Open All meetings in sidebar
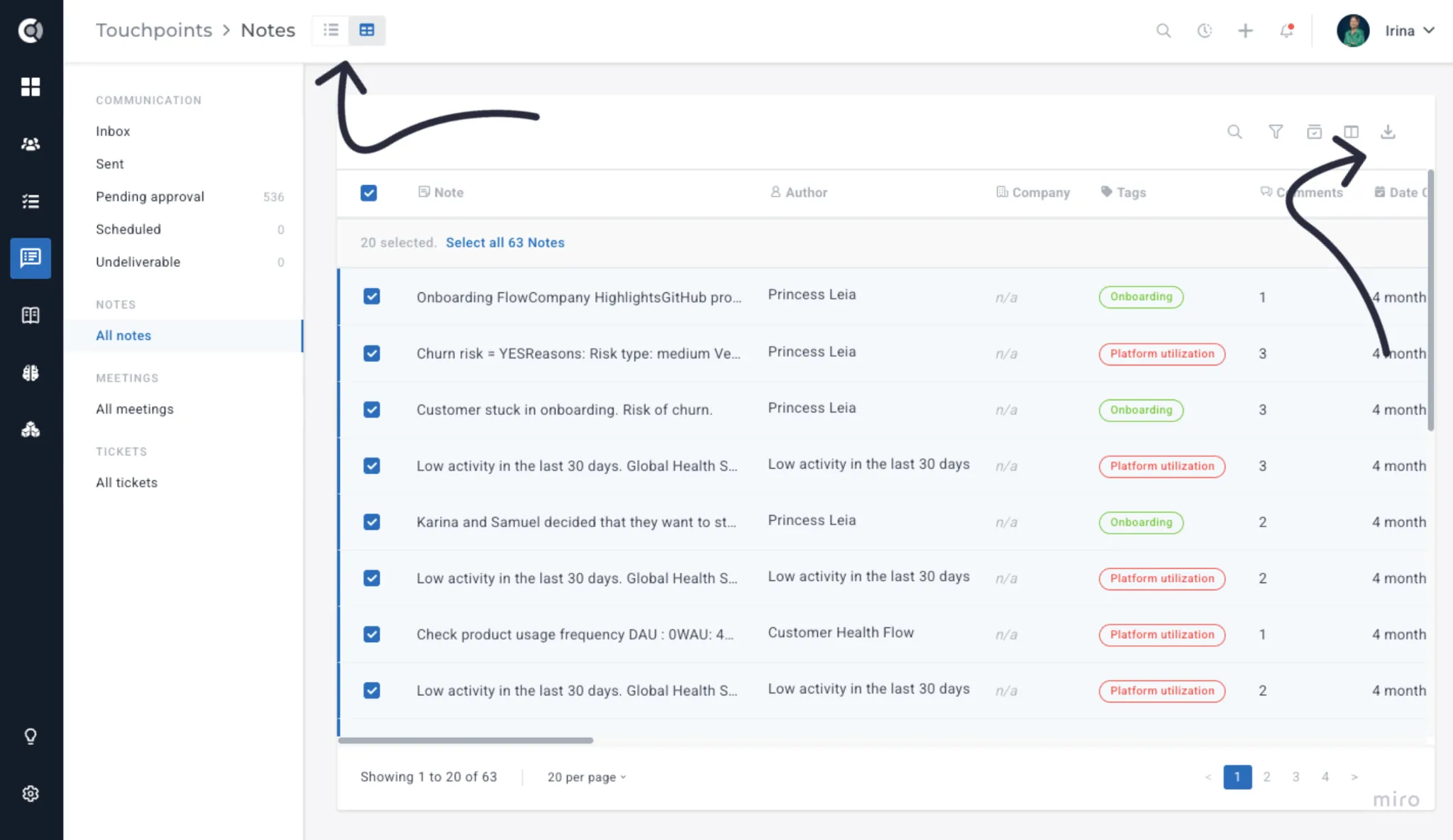 pos(135,409)
